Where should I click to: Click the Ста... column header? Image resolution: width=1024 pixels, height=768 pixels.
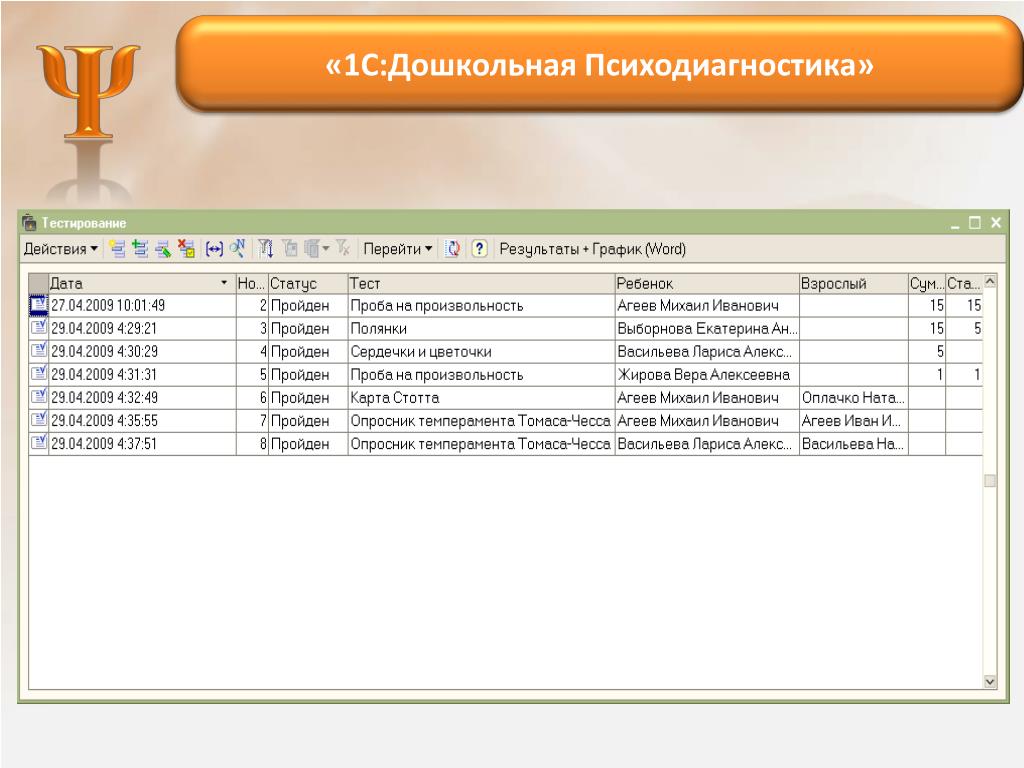pos(964,283)
